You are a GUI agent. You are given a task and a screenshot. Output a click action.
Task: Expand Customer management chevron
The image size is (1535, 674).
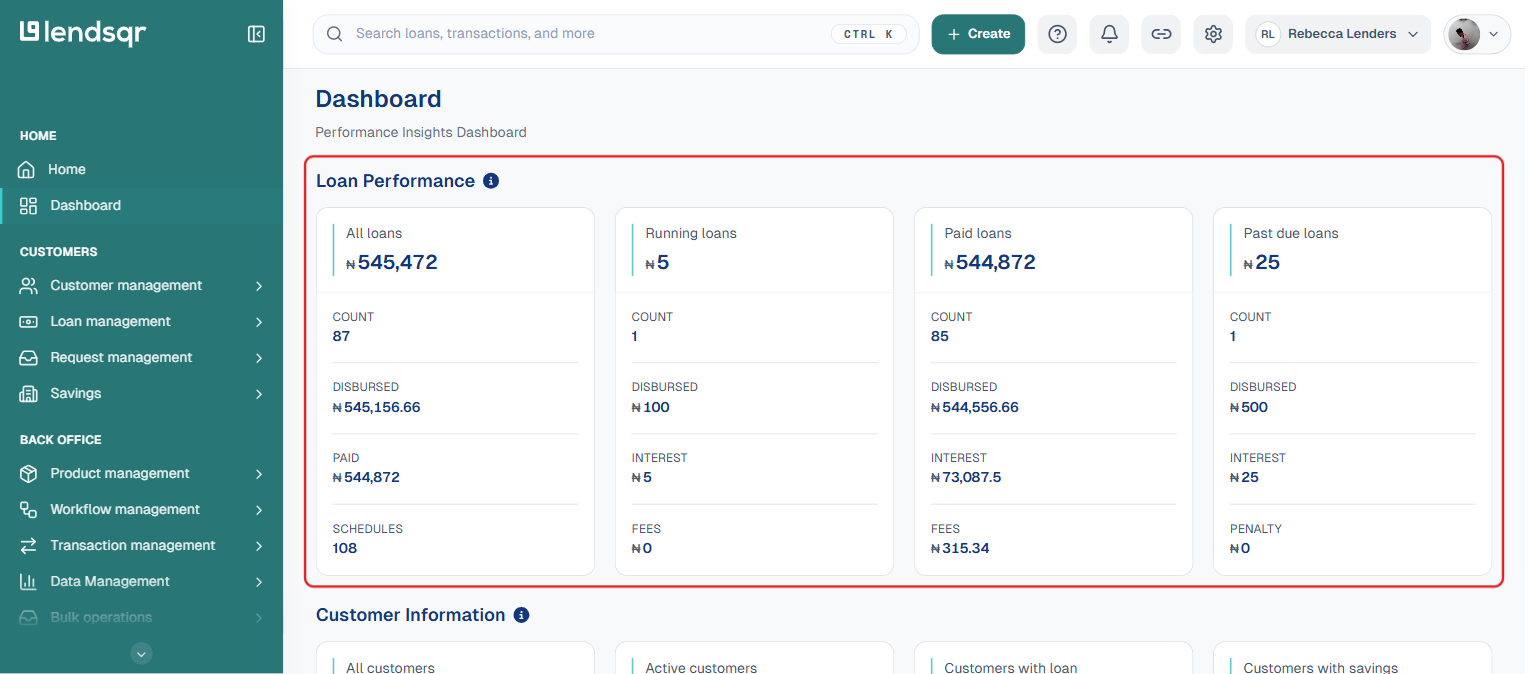pos(259,286)
